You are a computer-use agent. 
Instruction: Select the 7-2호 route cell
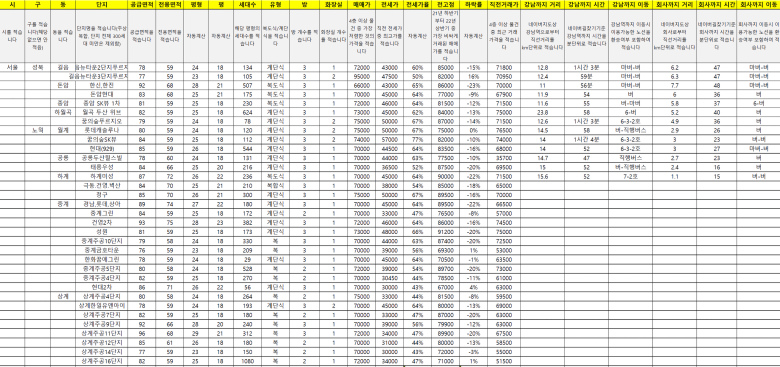pyautogui.click(x=630, y=176)
